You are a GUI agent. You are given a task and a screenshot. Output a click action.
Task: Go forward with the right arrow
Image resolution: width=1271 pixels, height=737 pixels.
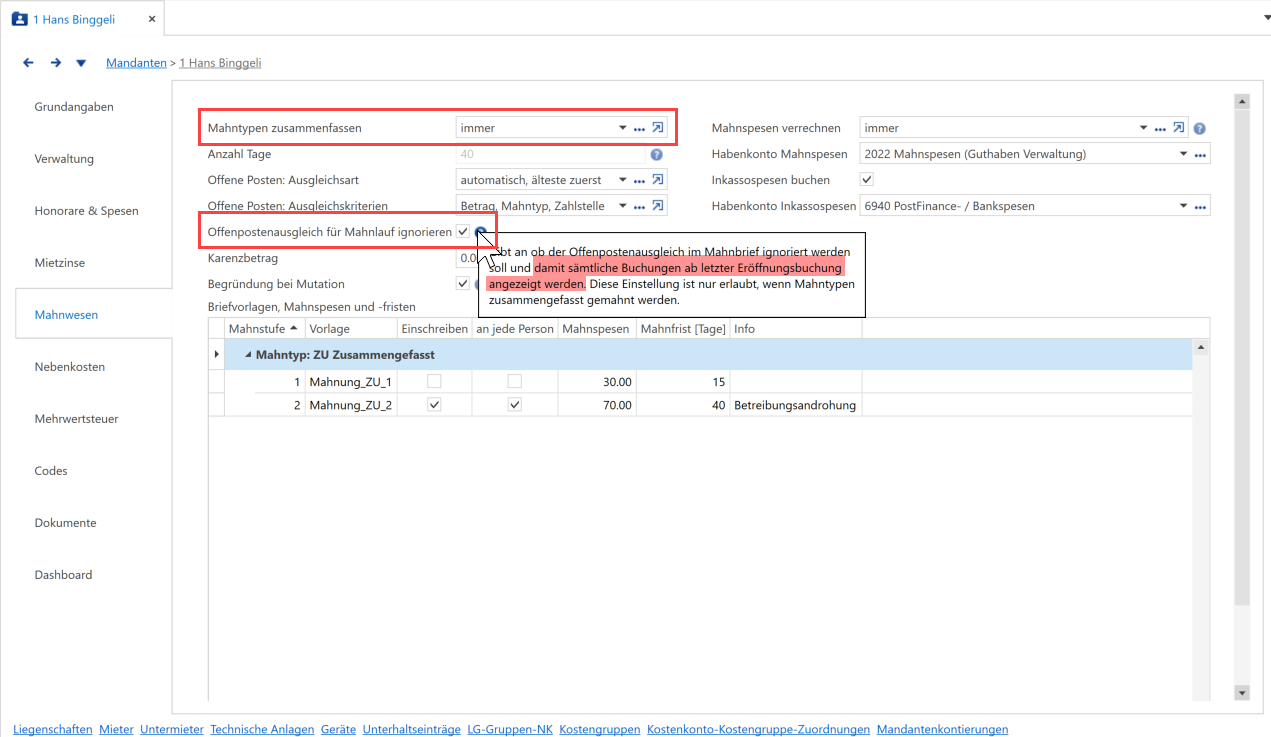pyautogui.click(x=56, y=63)
